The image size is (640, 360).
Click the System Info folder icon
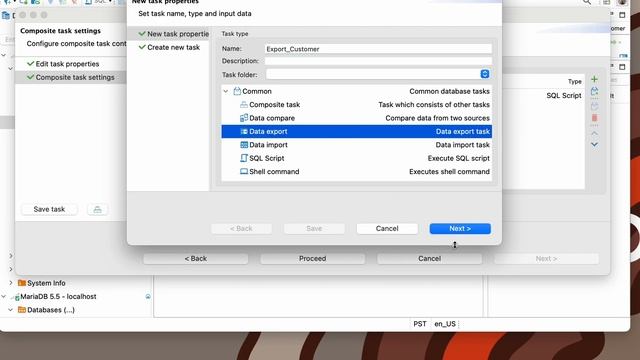(x=22, y=283)
